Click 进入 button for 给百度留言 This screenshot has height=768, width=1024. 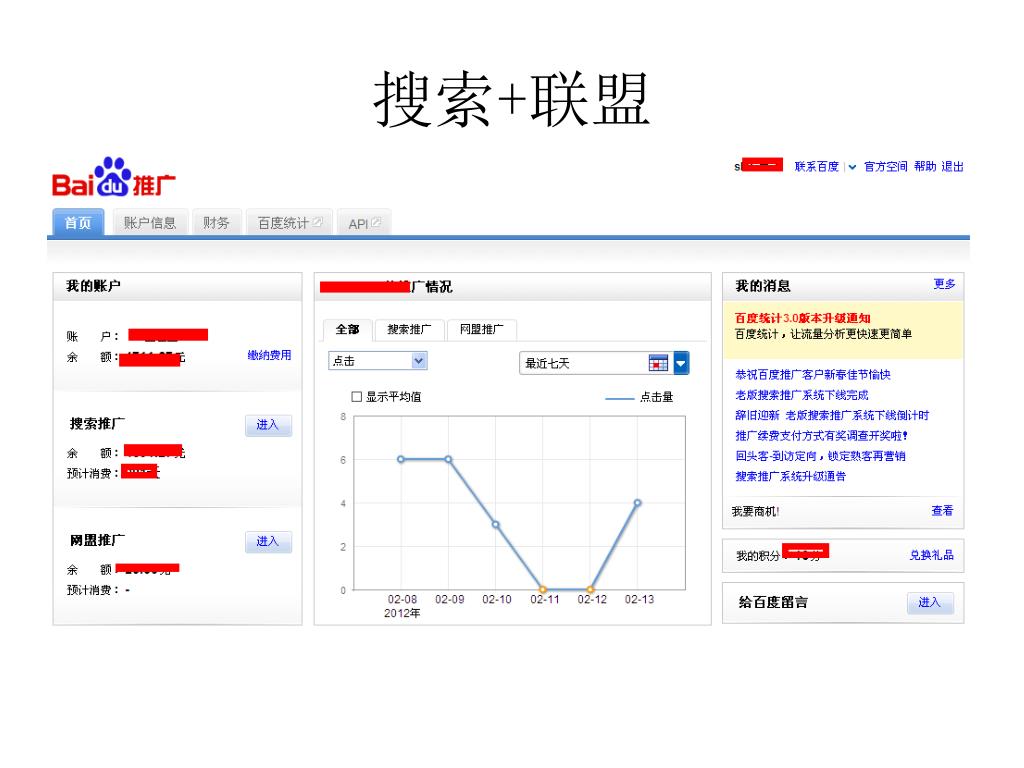(930, 602)
